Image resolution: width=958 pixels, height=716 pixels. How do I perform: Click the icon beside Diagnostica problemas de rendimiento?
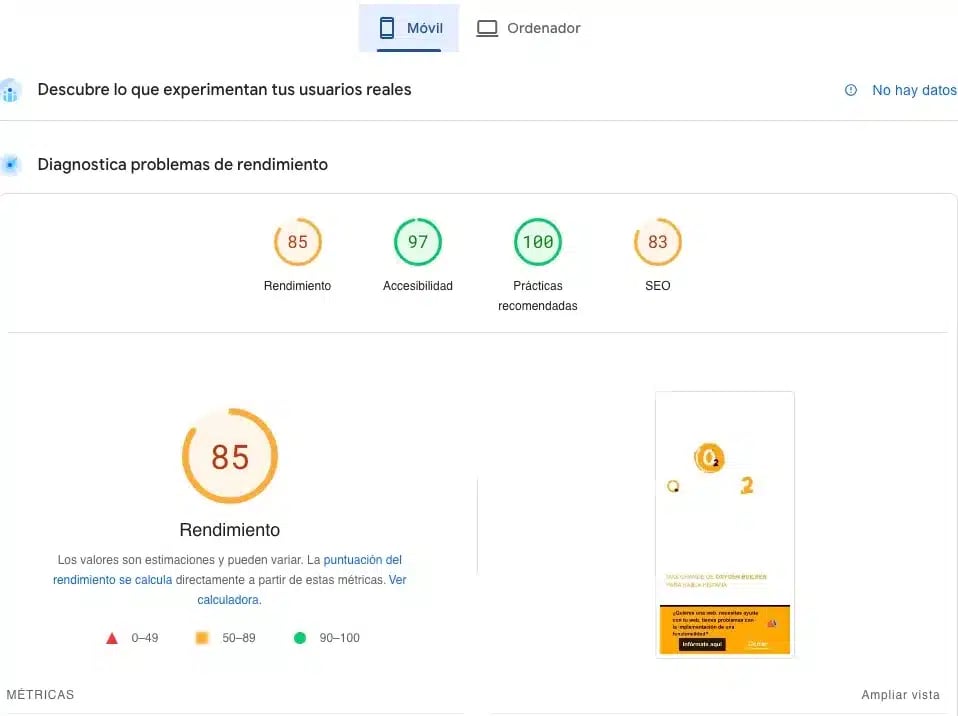(11, 164)
